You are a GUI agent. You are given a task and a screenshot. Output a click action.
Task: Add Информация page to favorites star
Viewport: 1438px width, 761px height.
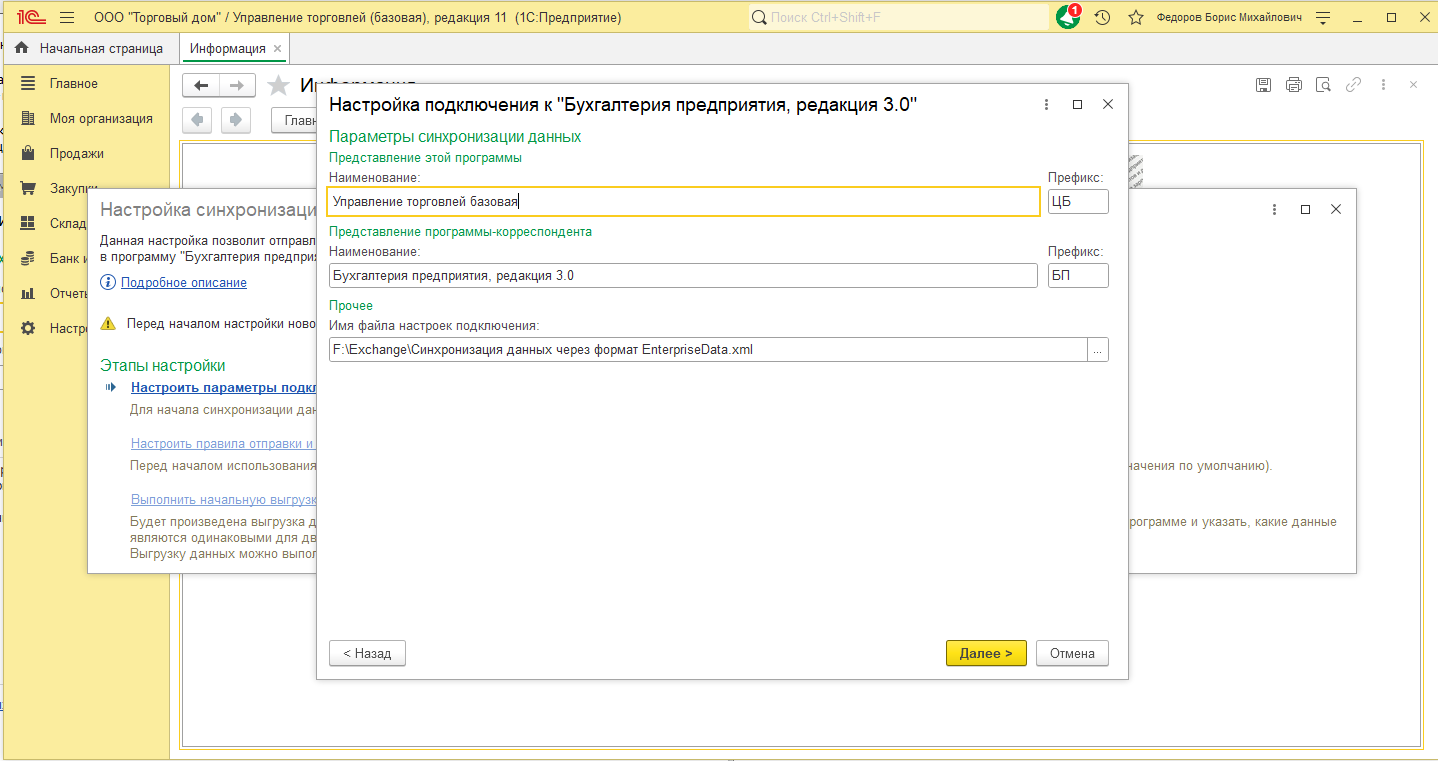278,85
